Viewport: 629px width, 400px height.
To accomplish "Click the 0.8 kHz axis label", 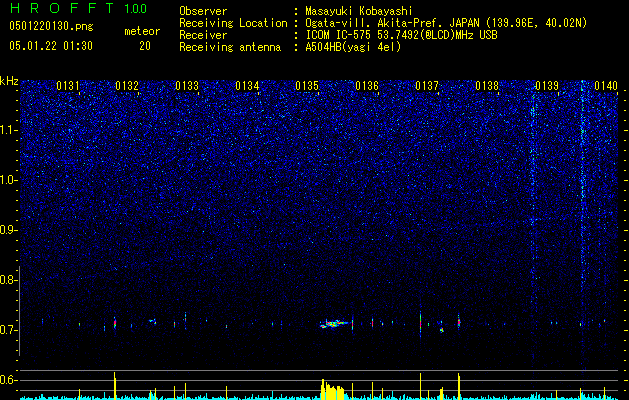I will coord(9,280).
